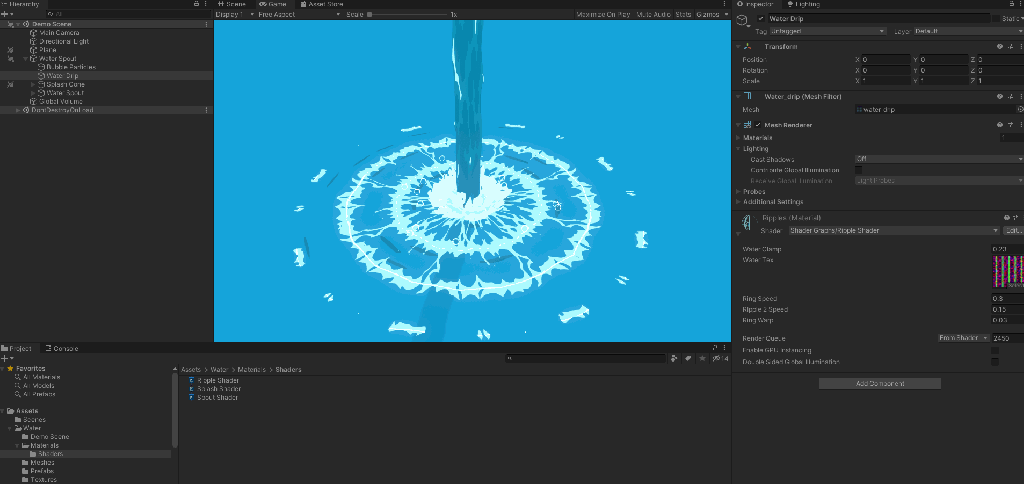Click the Mesh Filter component icon
Screen dimensions: 1024x484
(x=747, y=96)
